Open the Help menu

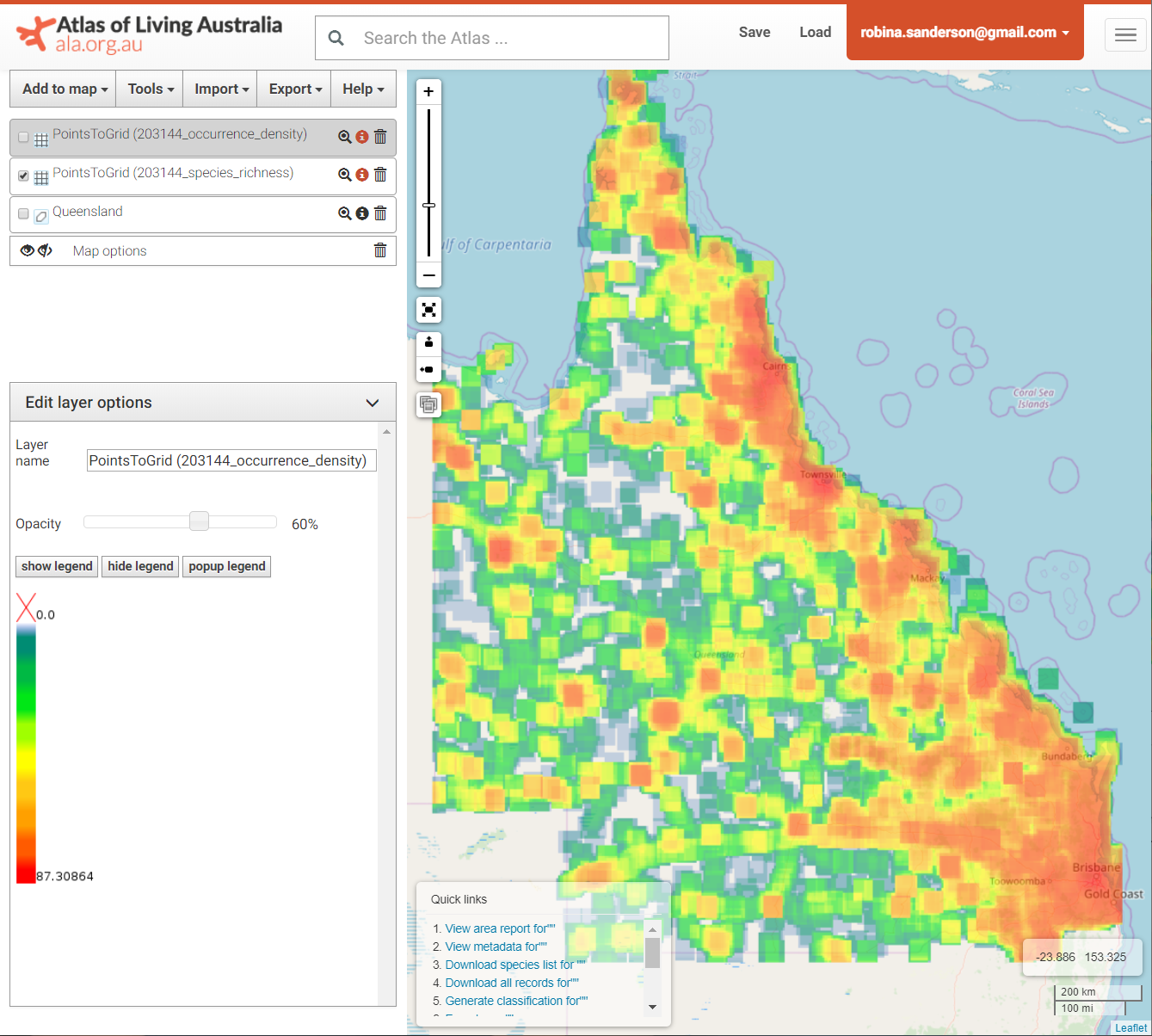click(362, 89)
